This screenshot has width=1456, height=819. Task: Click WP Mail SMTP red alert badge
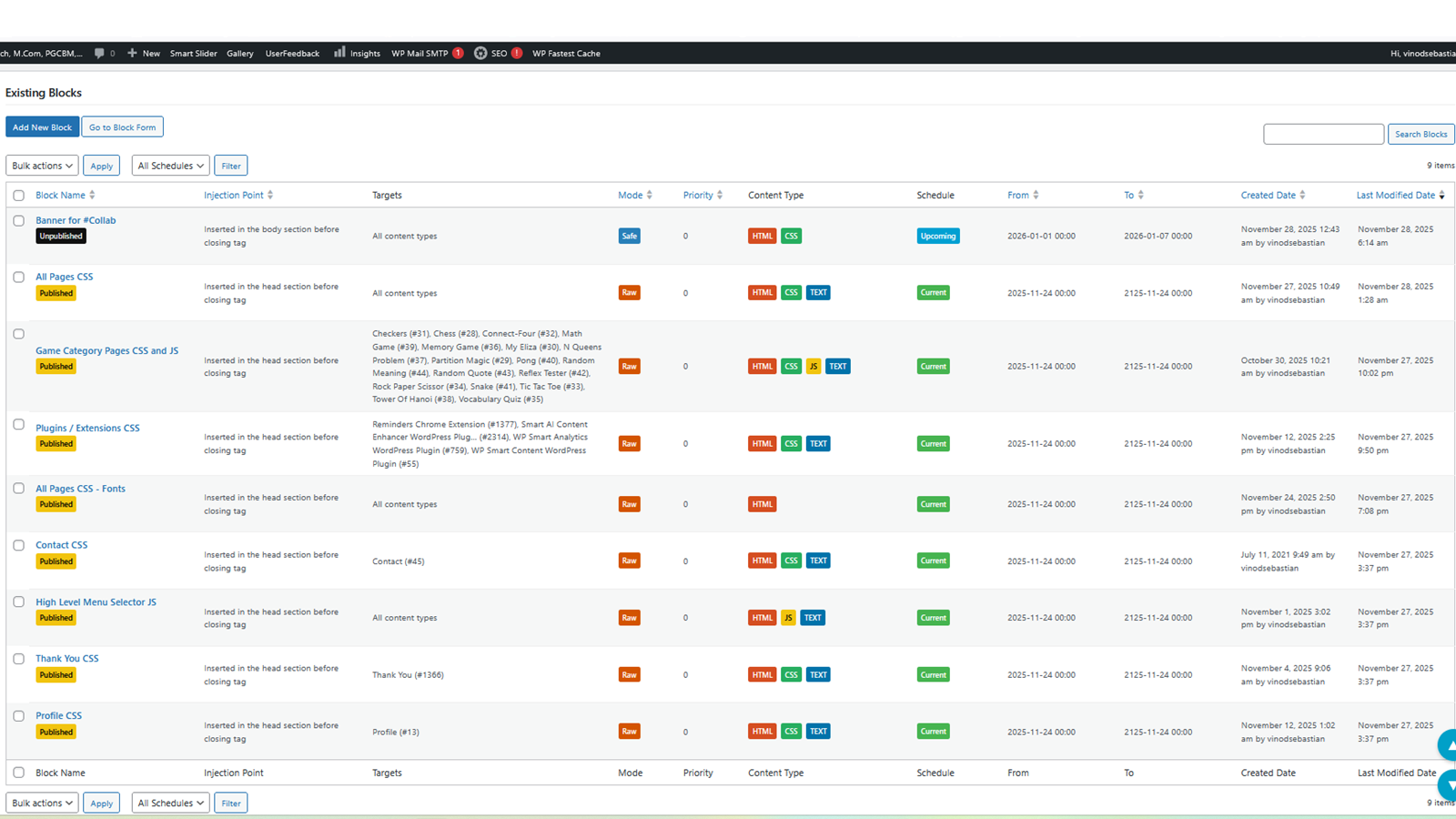[x=458, y=54]
